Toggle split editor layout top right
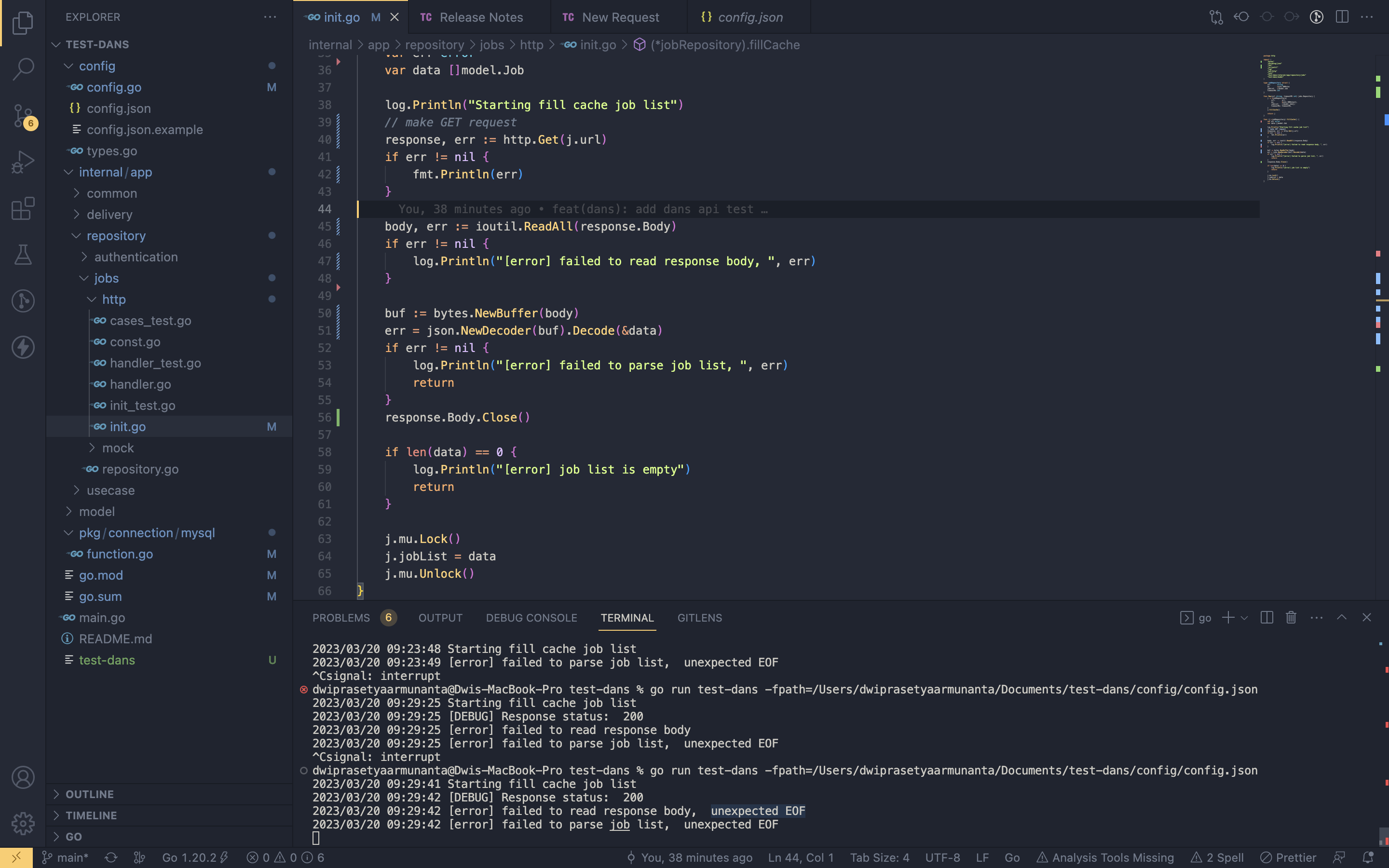1389x868 pixels. 1343,17
